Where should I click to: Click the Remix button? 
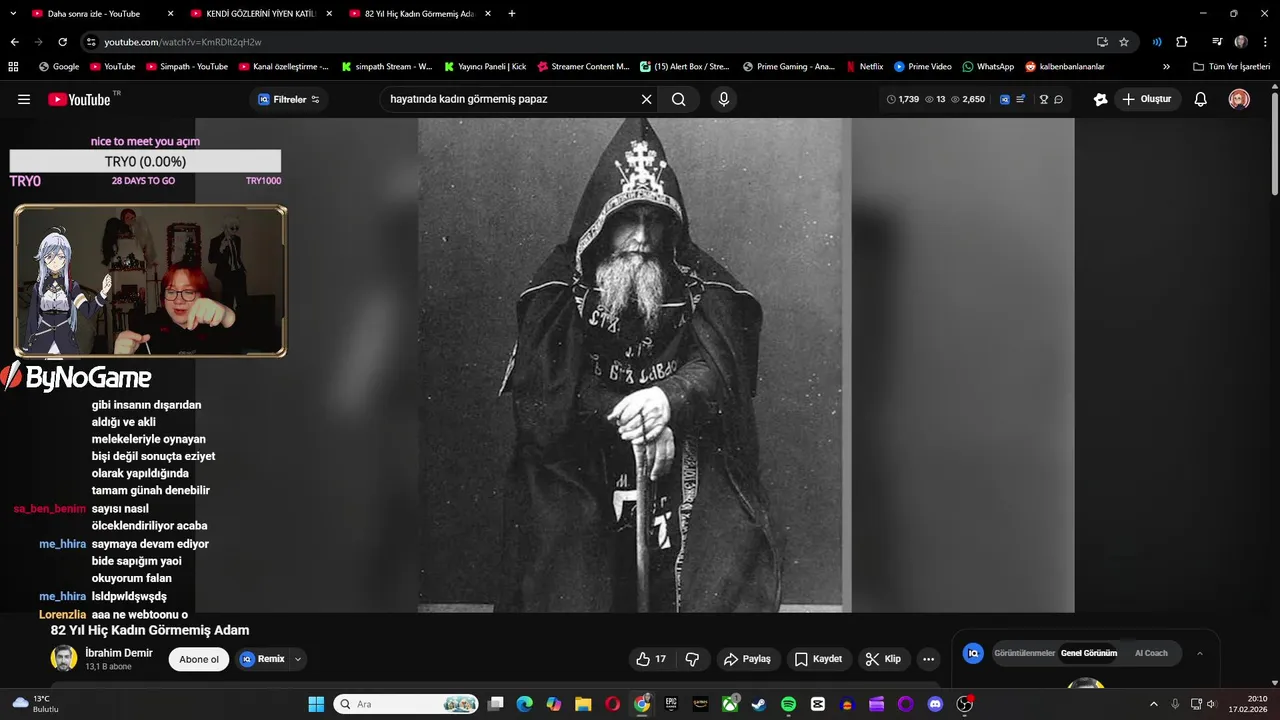(263, 659)
